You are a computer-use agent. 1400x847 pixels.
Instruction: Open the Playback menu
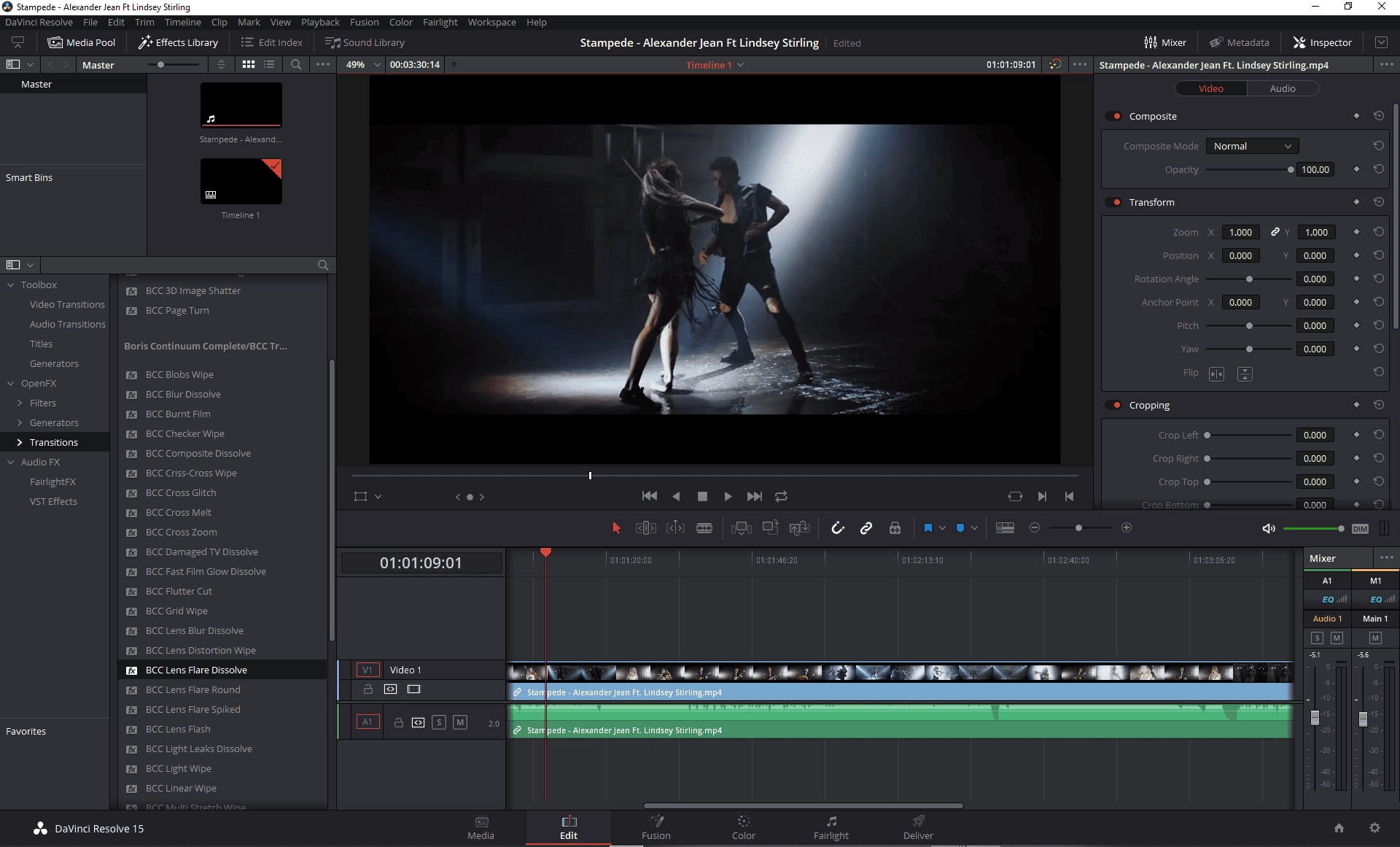pyautogui.click(x=320, y=22)
